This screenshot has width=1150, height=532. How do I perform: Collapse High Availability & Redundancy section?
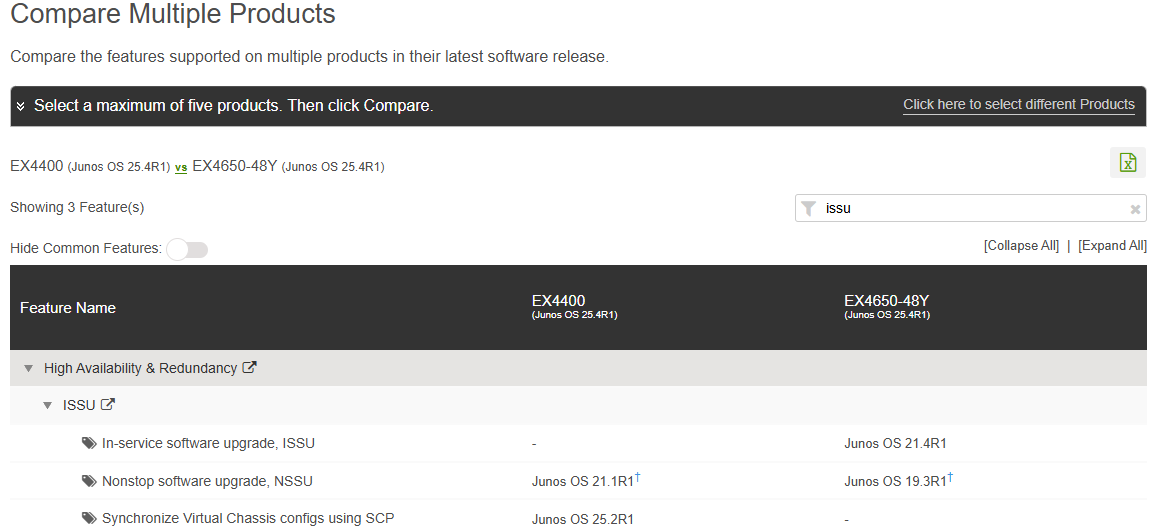pyautogui.click(x=28, y=369)
